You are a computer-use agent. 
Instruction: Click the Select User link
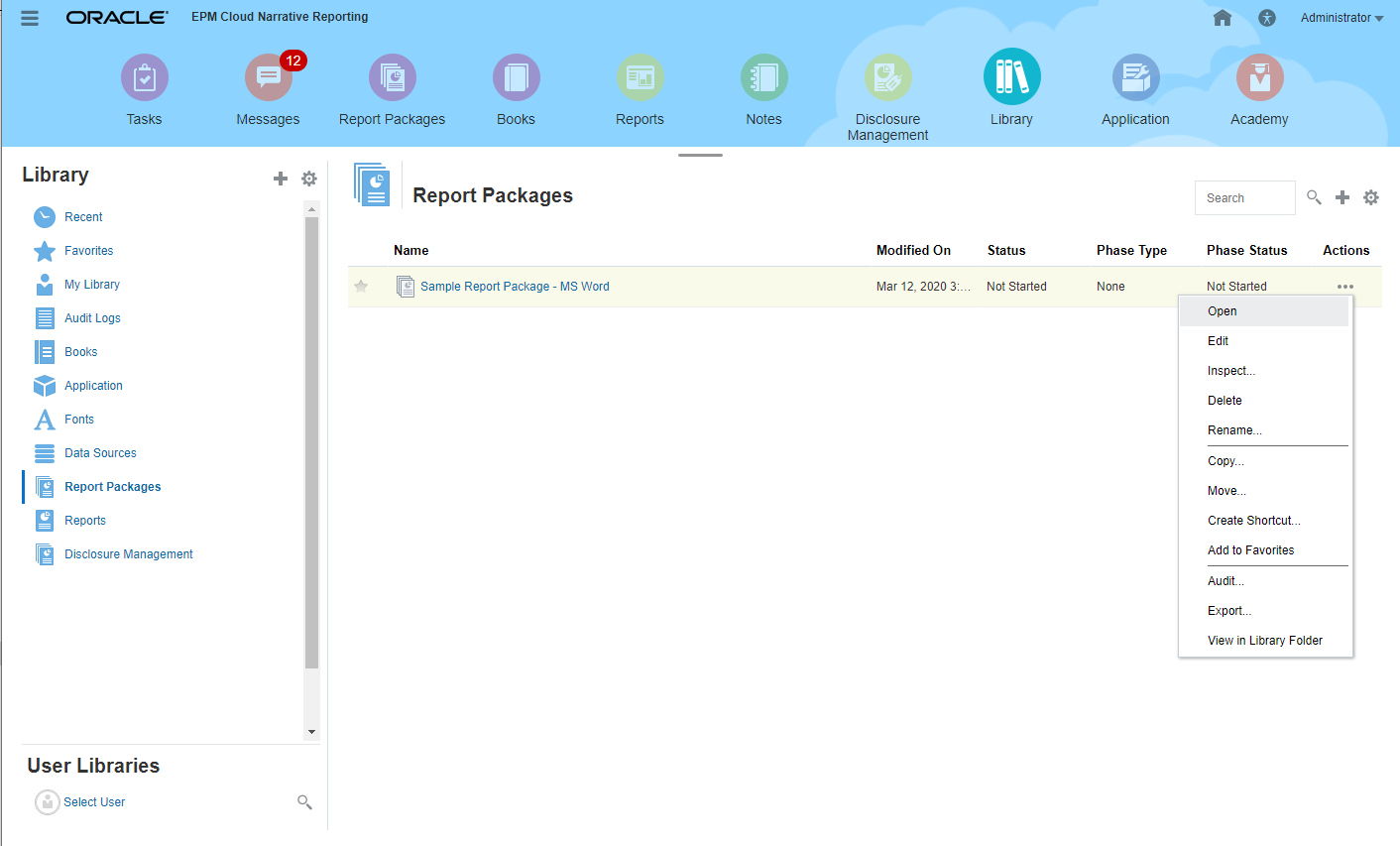coord(94,802)
